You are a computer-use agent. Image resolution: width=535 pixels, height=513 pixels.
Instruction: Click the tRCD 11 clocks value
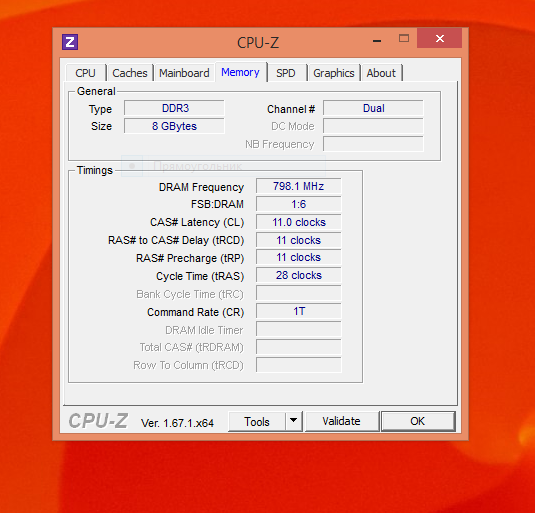pos(299,240)
